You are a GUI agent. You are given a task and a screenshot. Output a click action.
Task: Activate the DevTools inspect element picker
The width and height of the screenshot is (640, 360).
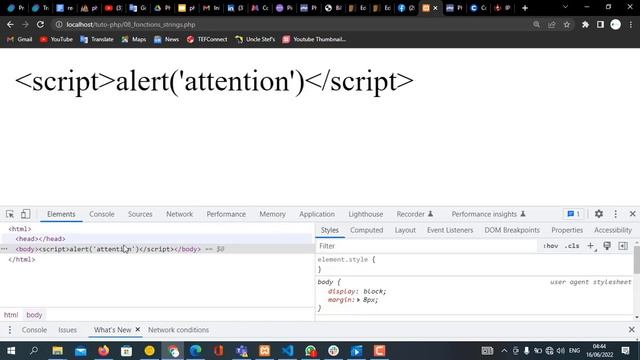point(10,214)
